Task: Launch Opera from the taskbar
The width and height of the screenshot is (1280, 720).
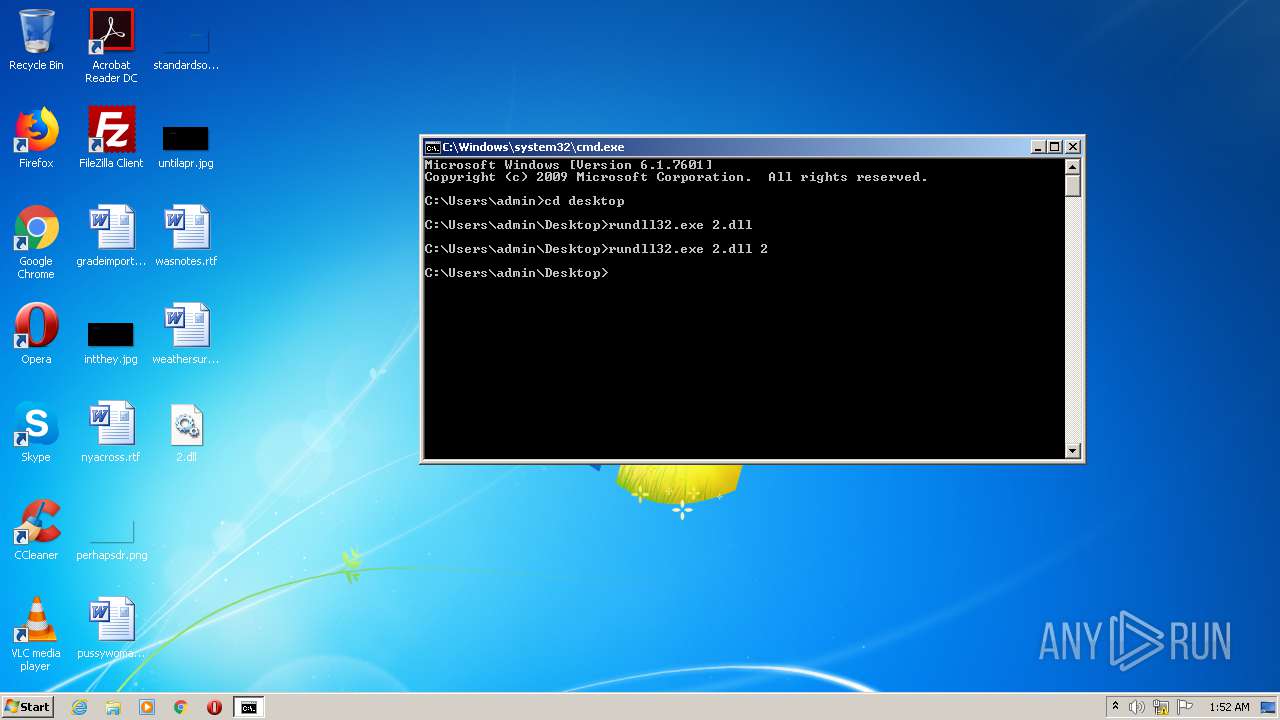Action: (214, 707)
